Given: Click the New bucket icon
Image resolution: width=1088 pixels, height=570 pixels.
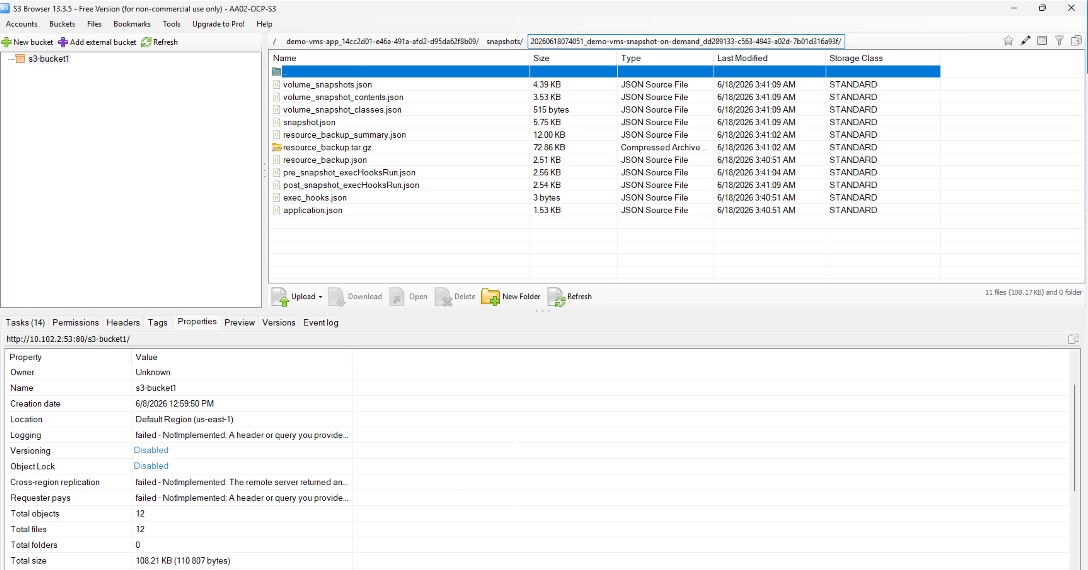Looking at the screenshot, I should point(6,42).
